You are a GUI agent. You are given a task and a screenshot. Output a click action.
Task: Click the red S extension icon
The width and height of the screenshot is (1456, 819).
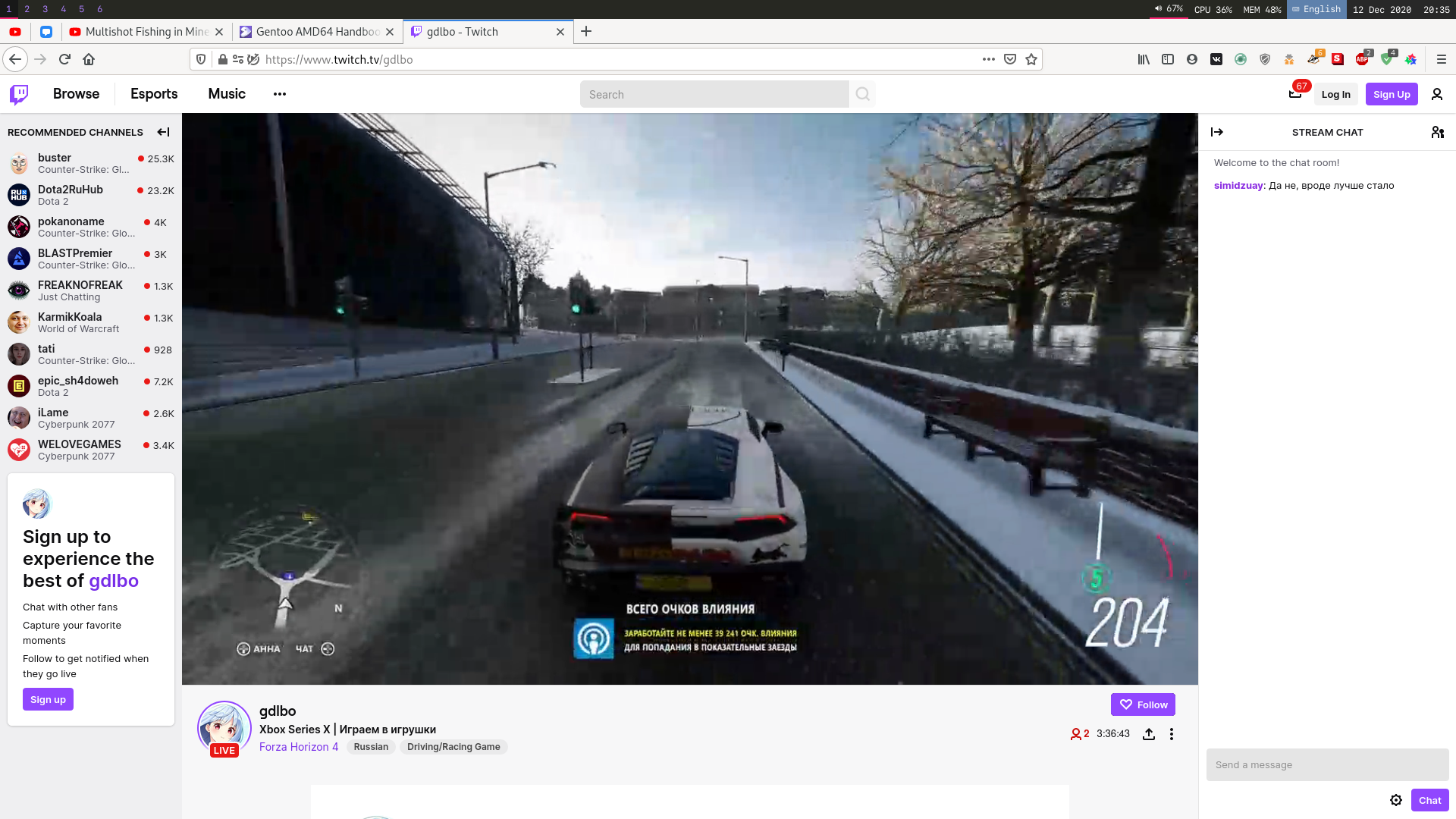(1338, 59)
